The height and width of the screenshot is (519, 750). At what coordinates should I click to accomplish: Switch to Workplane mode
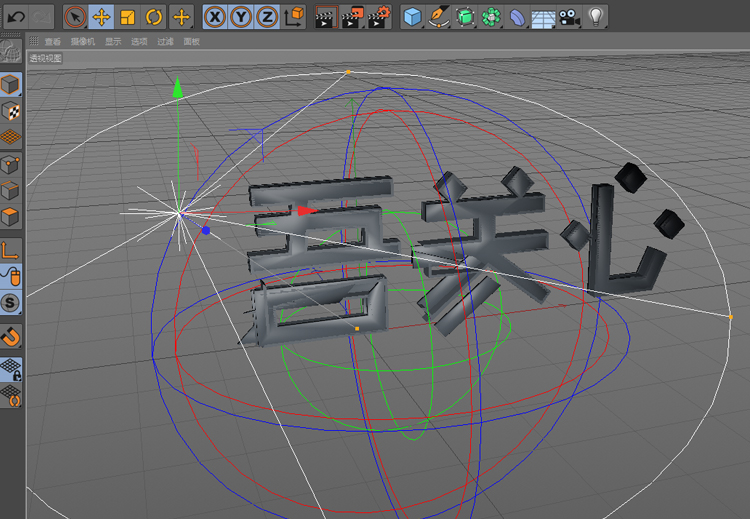11,137
